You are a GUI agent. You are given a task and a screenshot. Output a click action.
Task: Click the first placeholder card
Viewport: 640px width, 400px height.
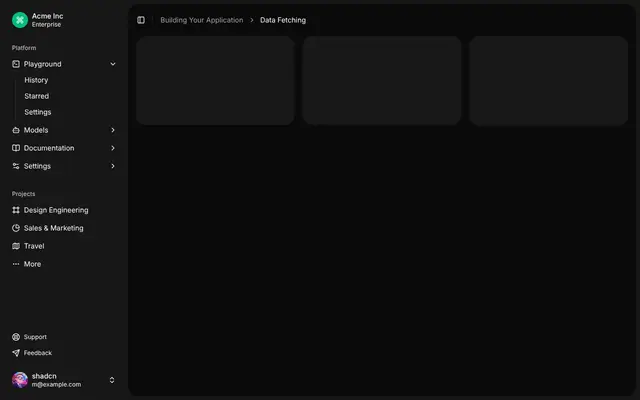216,80
